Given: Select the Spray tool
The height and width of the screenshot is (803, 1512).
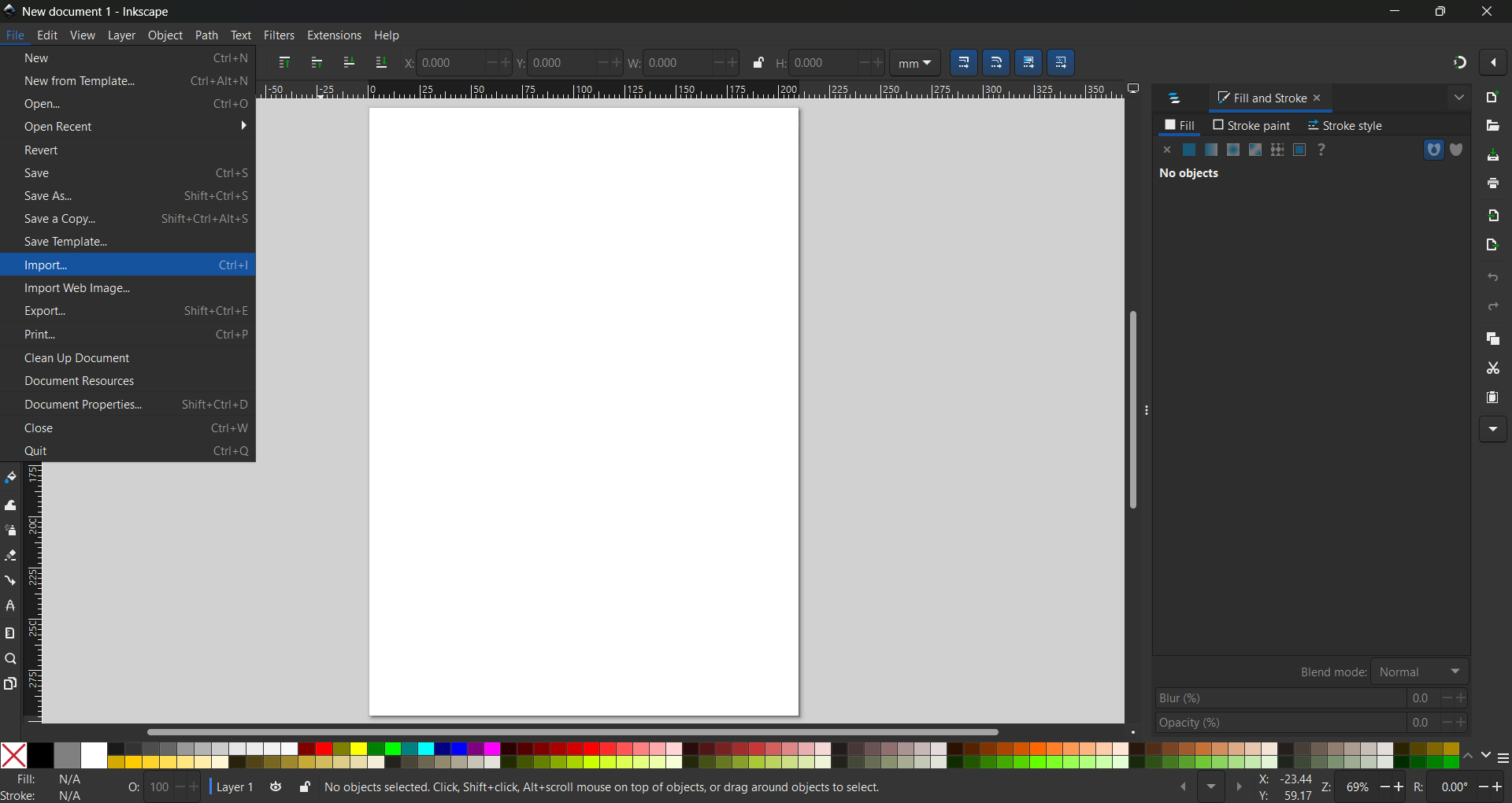Looking at the screenshot, I should click(x=10, y=531).
